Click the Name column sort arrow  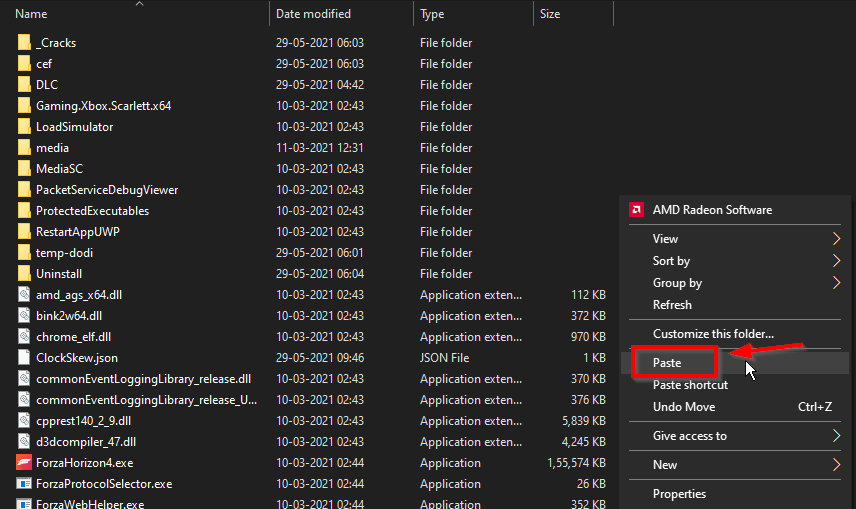click(x=140, y=4)
